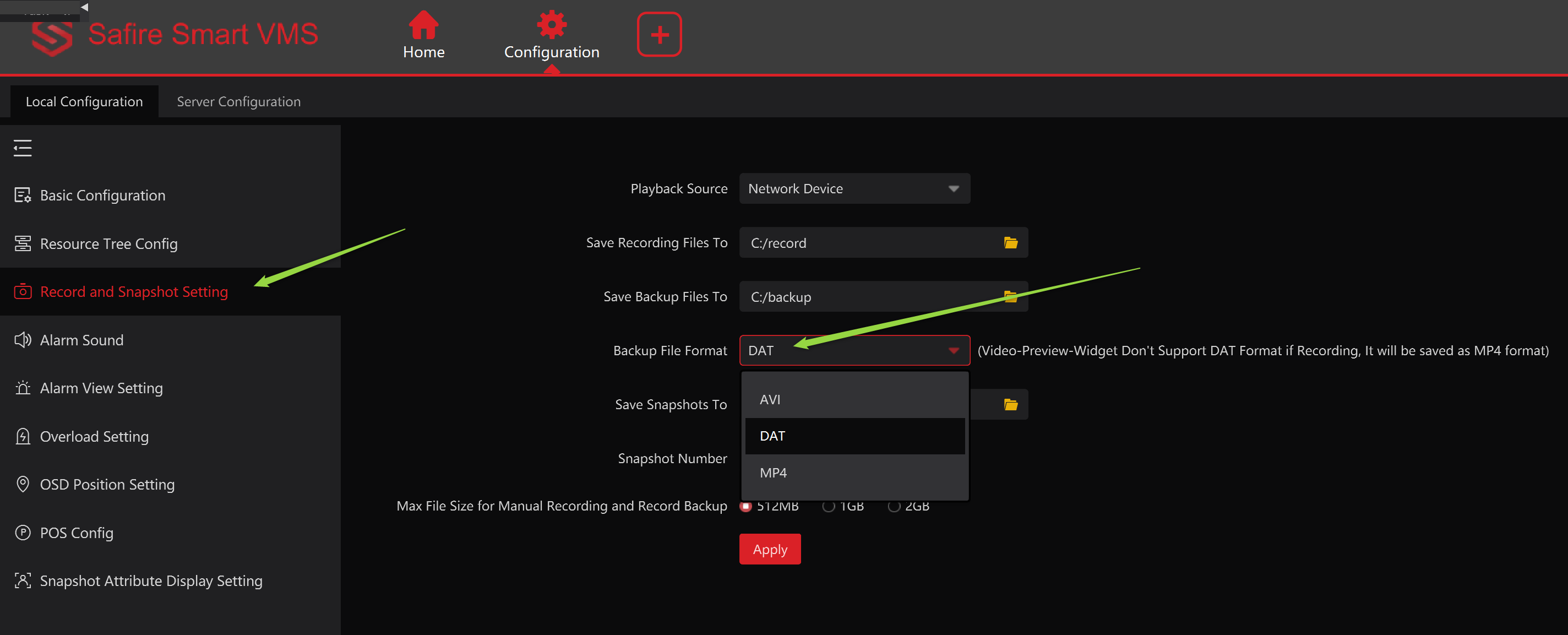Open the Home page icon
The height and width of the screenshot is (635, 1568).
coord(423,24)
